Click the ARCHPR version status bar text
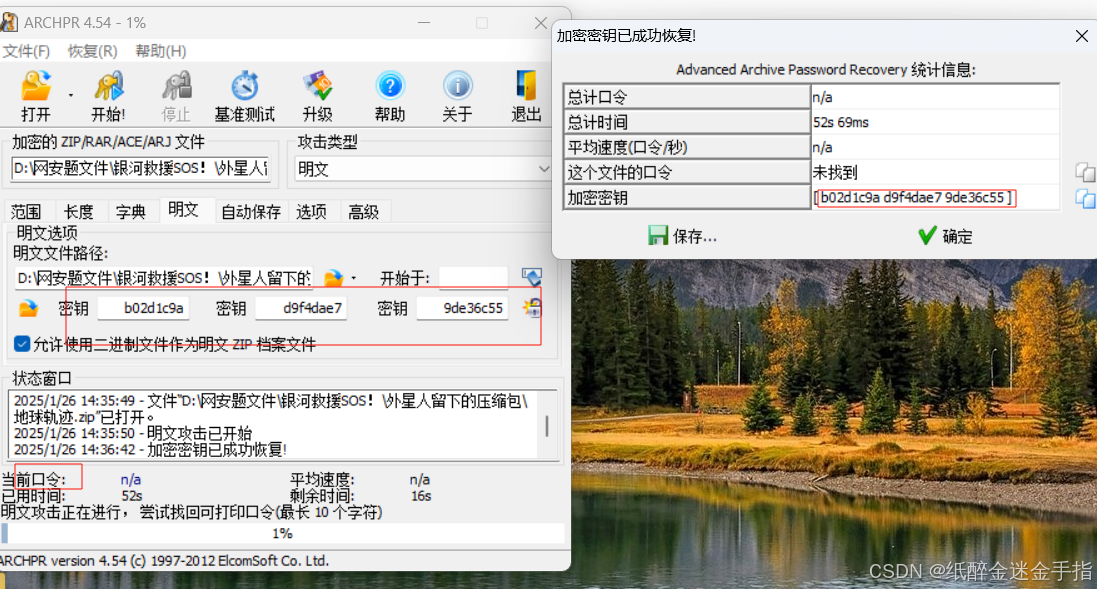1097x589 pixels. (164, 561)
